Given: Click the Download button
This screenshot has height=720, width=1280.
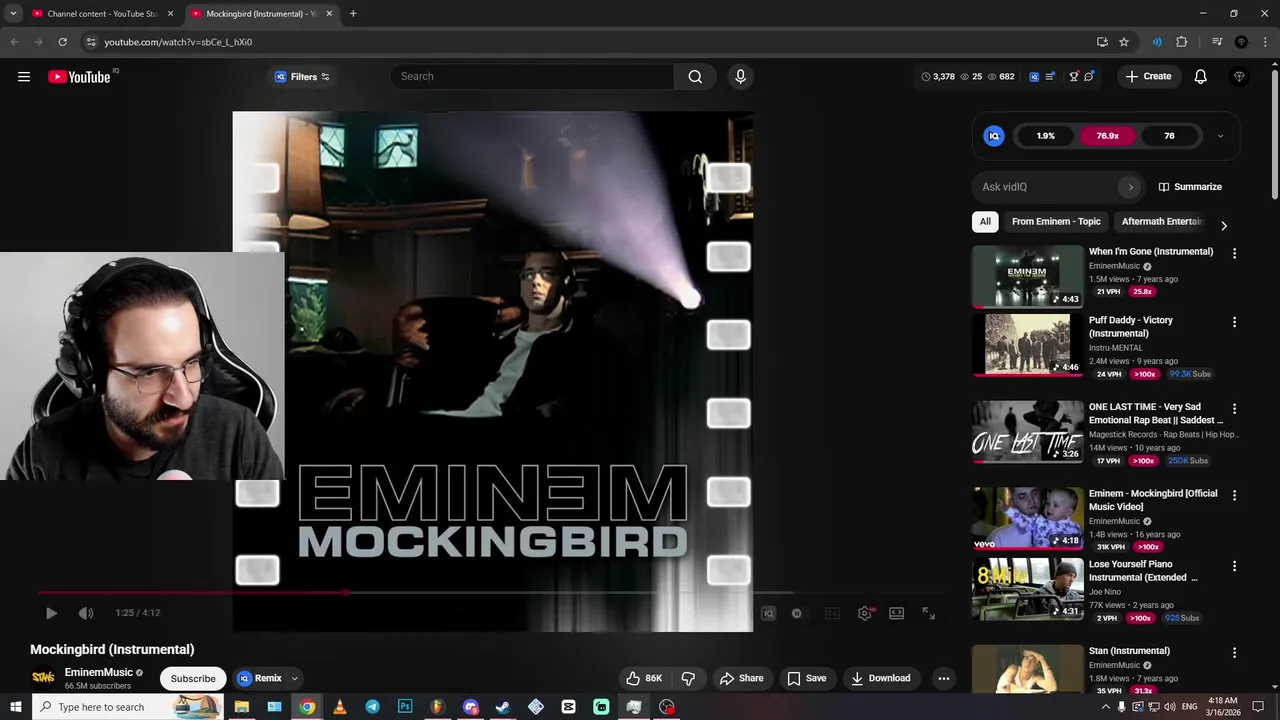Looking at the screenshot, I should pos(881,678).
